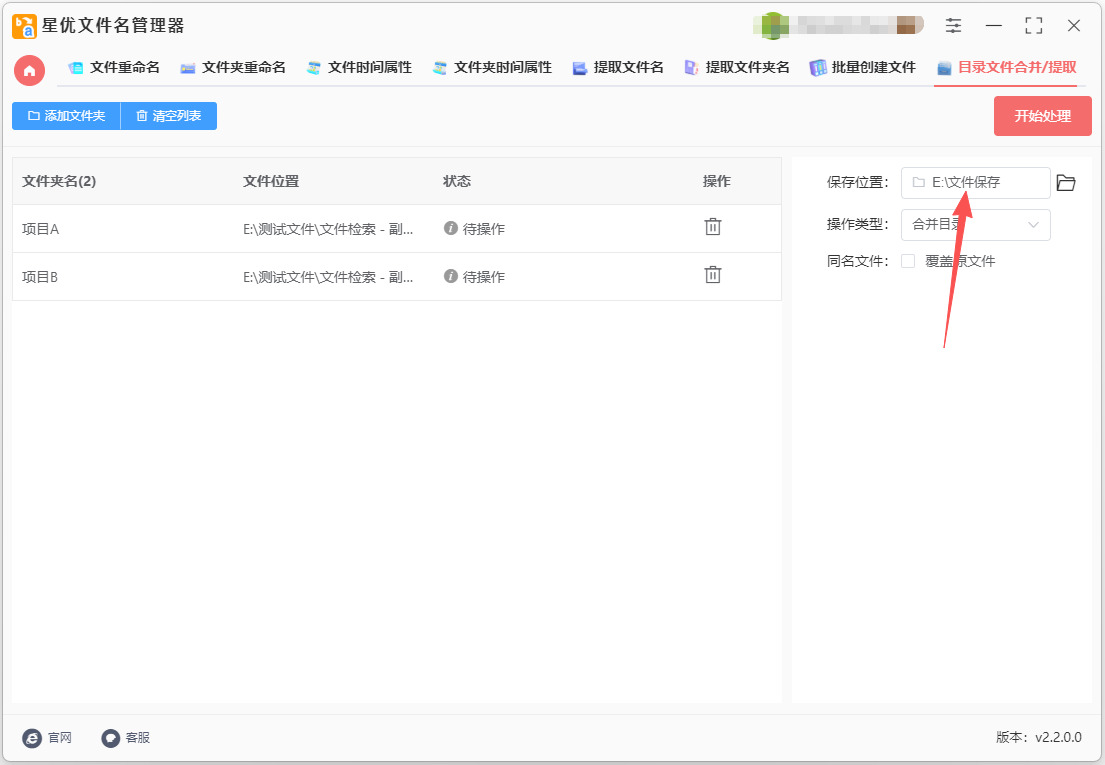The width and height of the screenshot is (1105, 765).
Task: Switch to 文件时间属性 tab
Action: [x=359, y=68]
